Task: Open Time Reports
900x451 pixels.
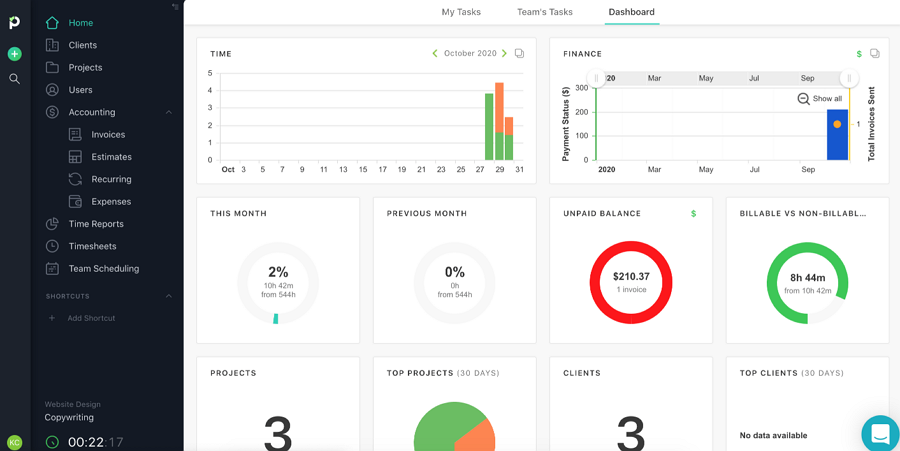Action: click(96, 224)
